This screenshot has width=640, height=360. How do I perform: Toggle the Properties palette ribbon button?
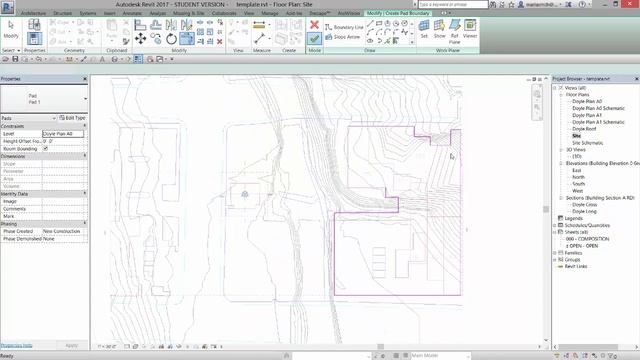coord(34,39)
